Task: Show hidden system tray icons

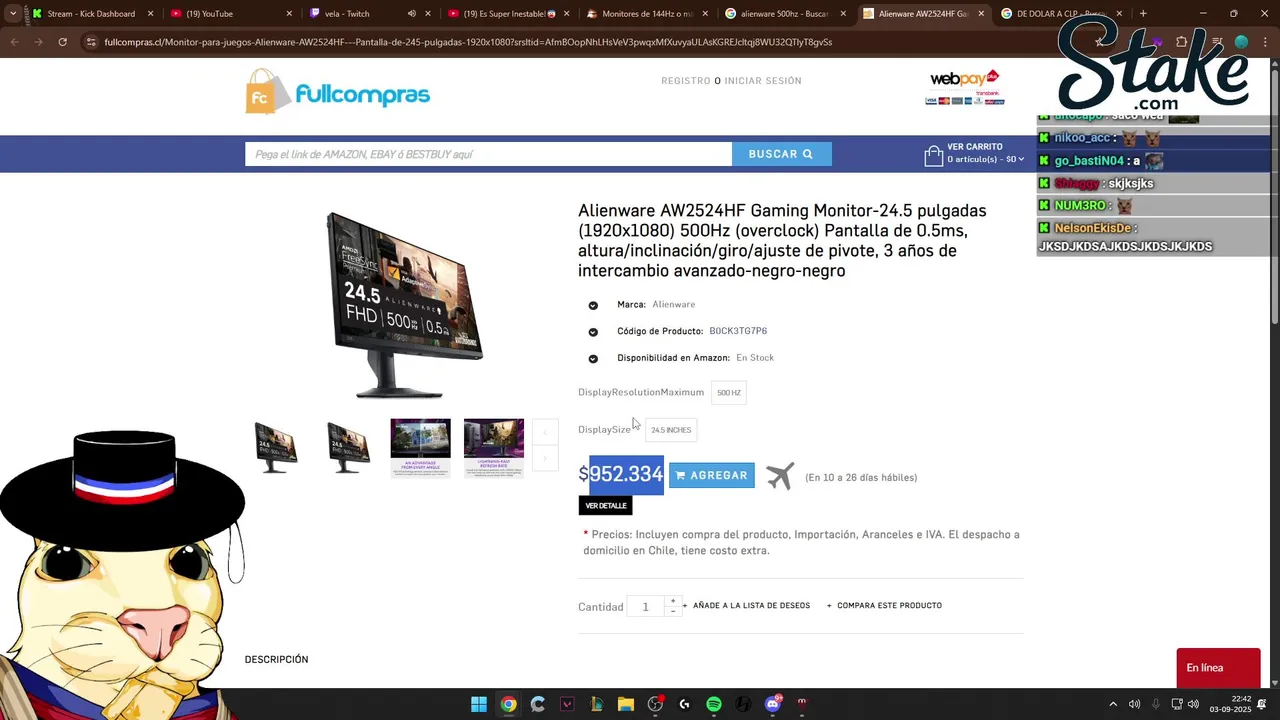Action: point(1113,704)
